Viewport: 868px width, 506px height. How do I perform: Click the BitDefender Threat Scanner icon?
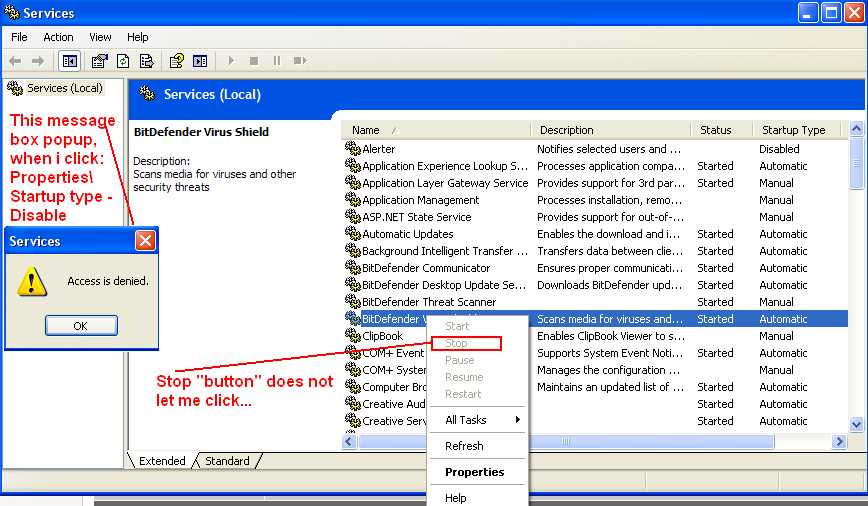tap(353, 302)
